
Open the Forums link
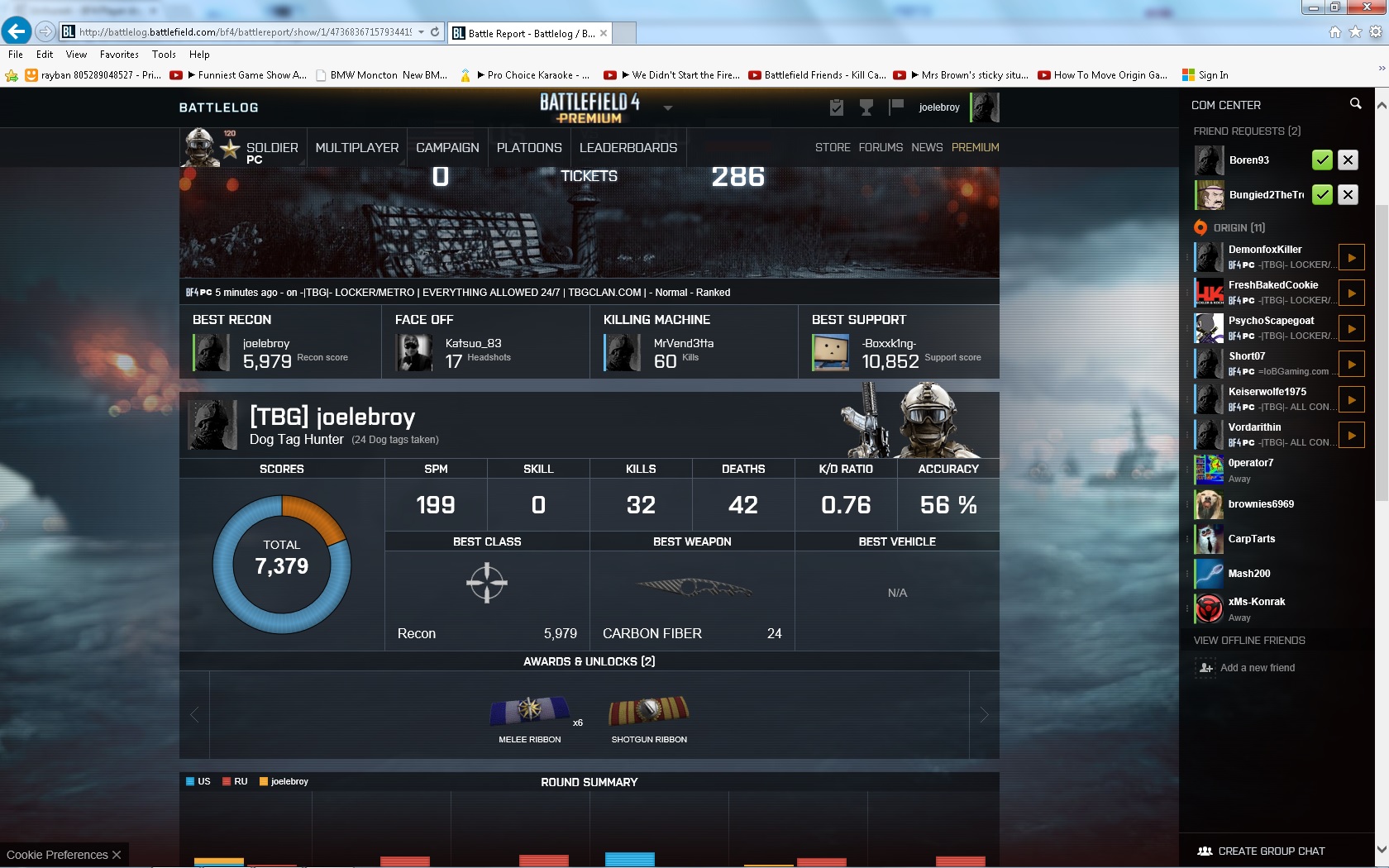click(x=881, y=147)
